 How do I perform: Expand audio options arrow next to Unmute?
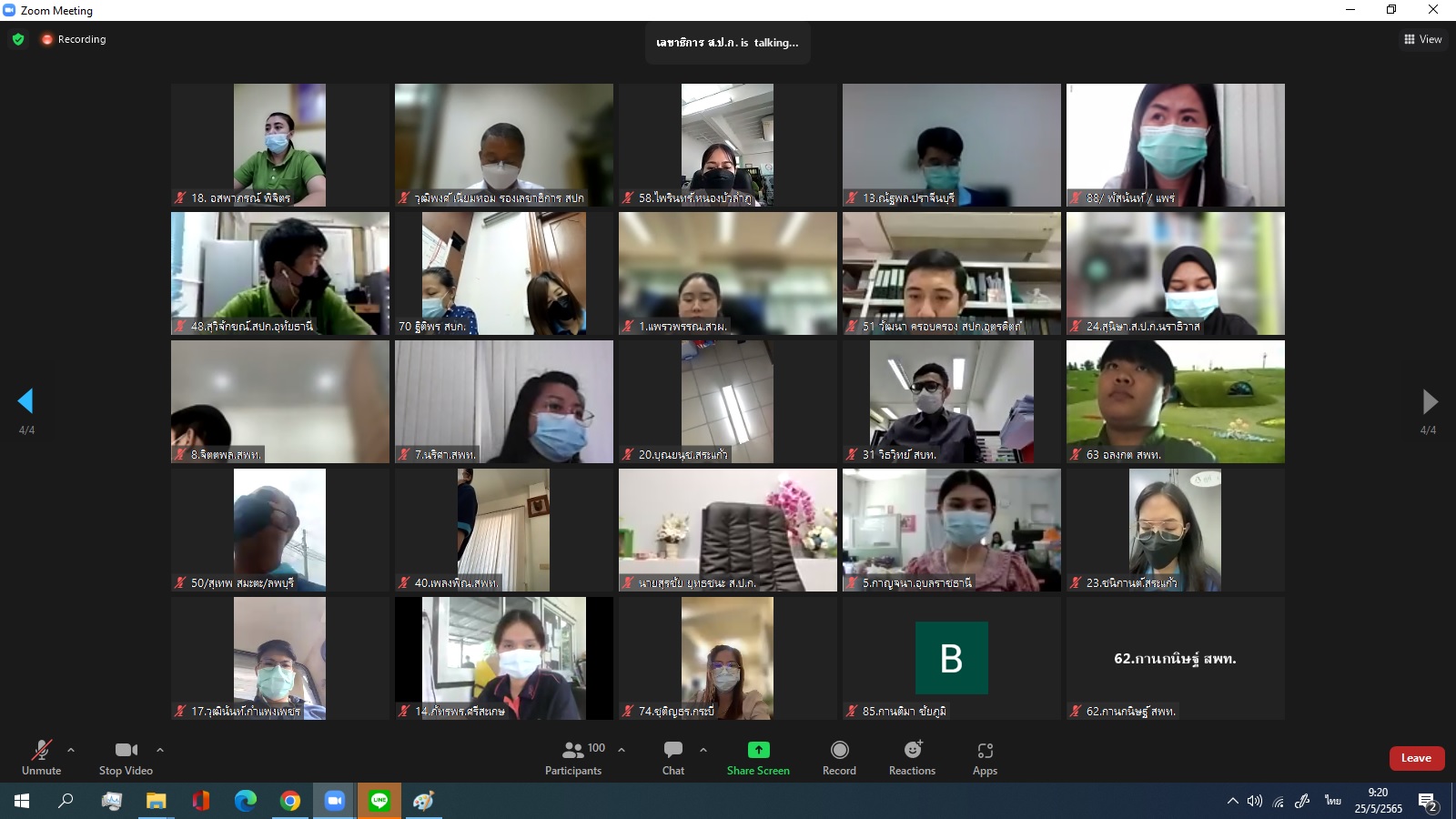coord(71,750)
